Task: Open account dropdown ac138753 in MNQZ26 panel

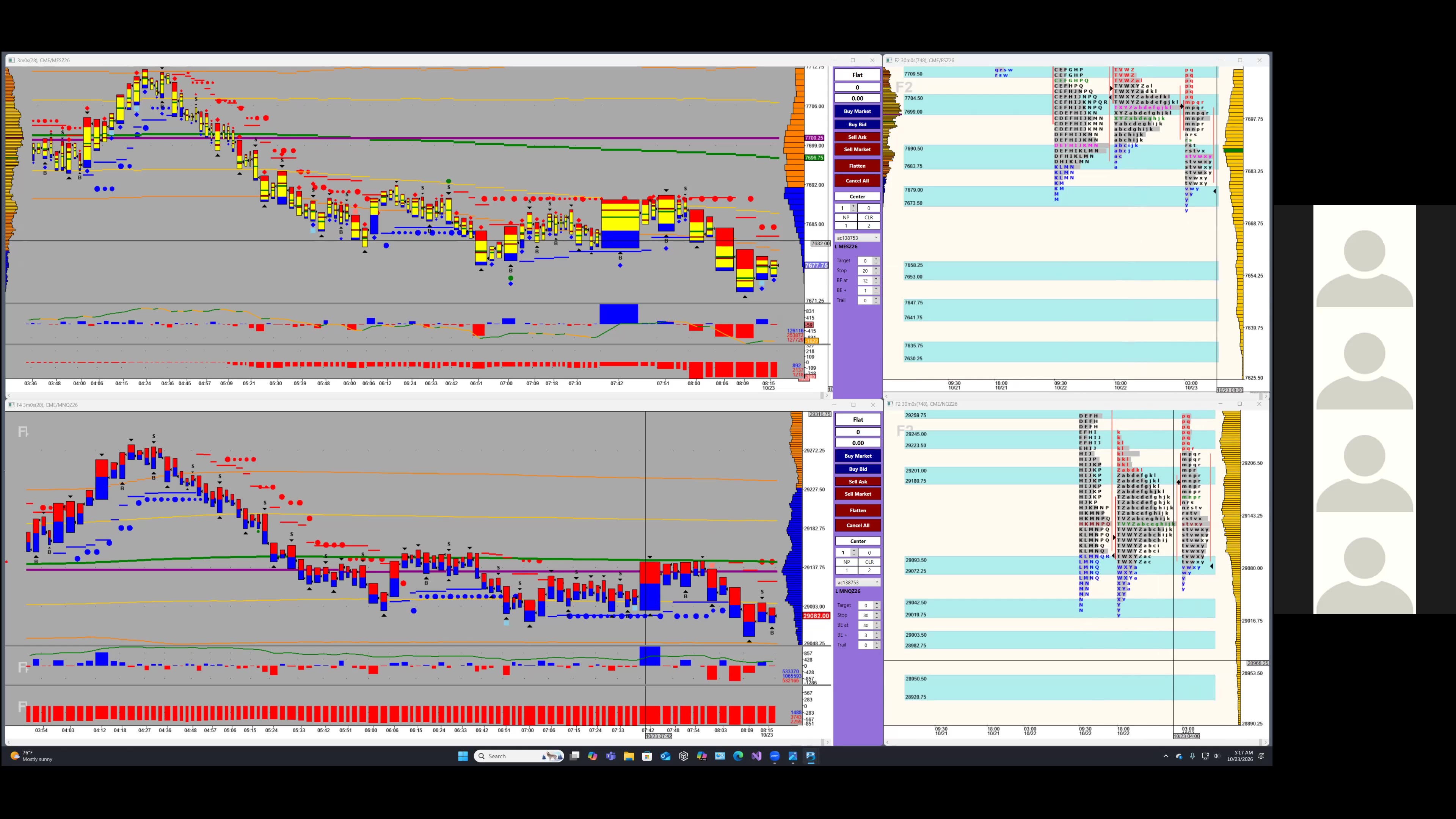Action: [x=857, y=583]
